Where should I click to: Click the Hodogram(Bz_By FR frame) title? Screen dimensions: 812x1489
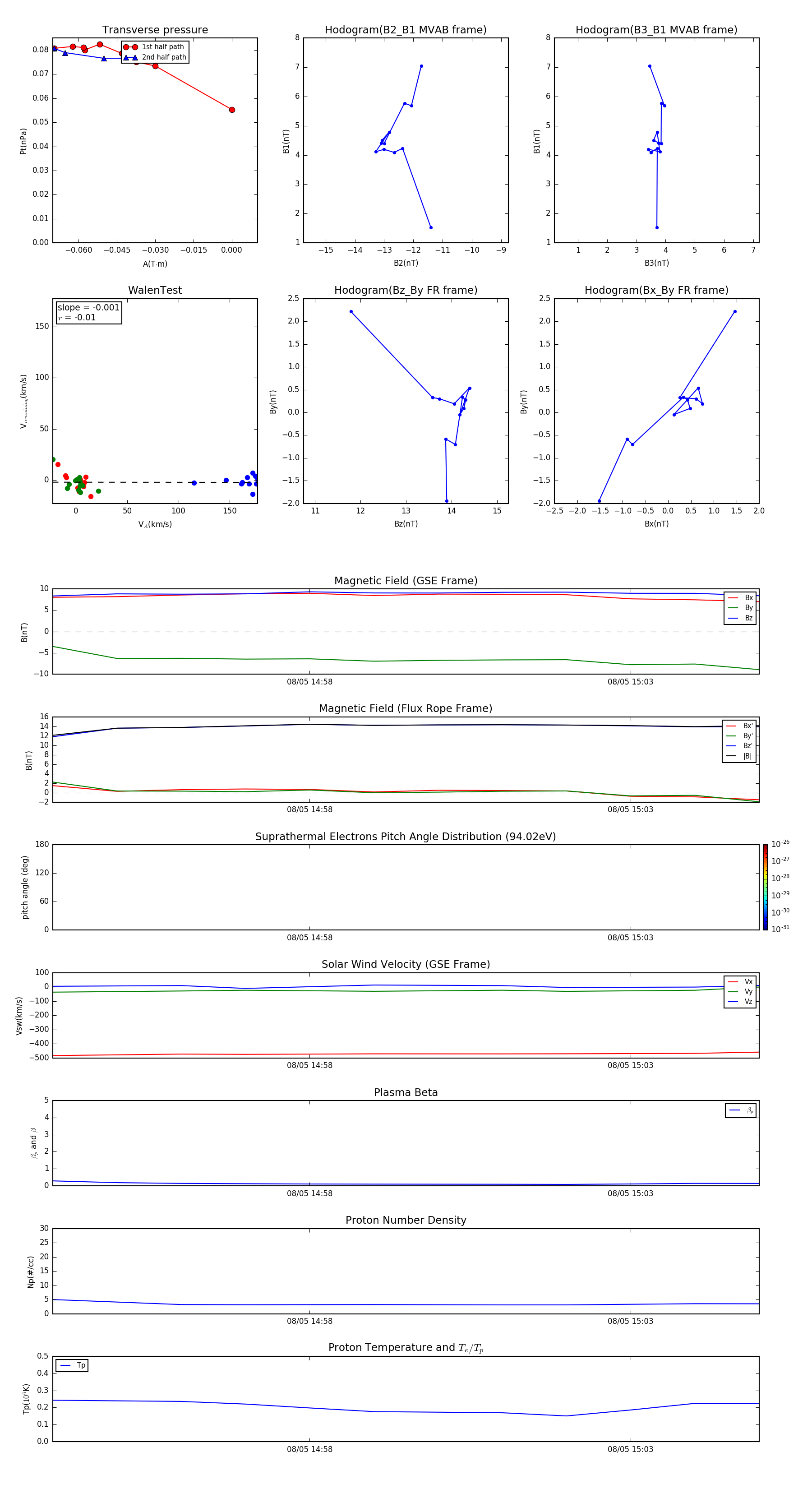pyautogui.click(x=406, y=290)
